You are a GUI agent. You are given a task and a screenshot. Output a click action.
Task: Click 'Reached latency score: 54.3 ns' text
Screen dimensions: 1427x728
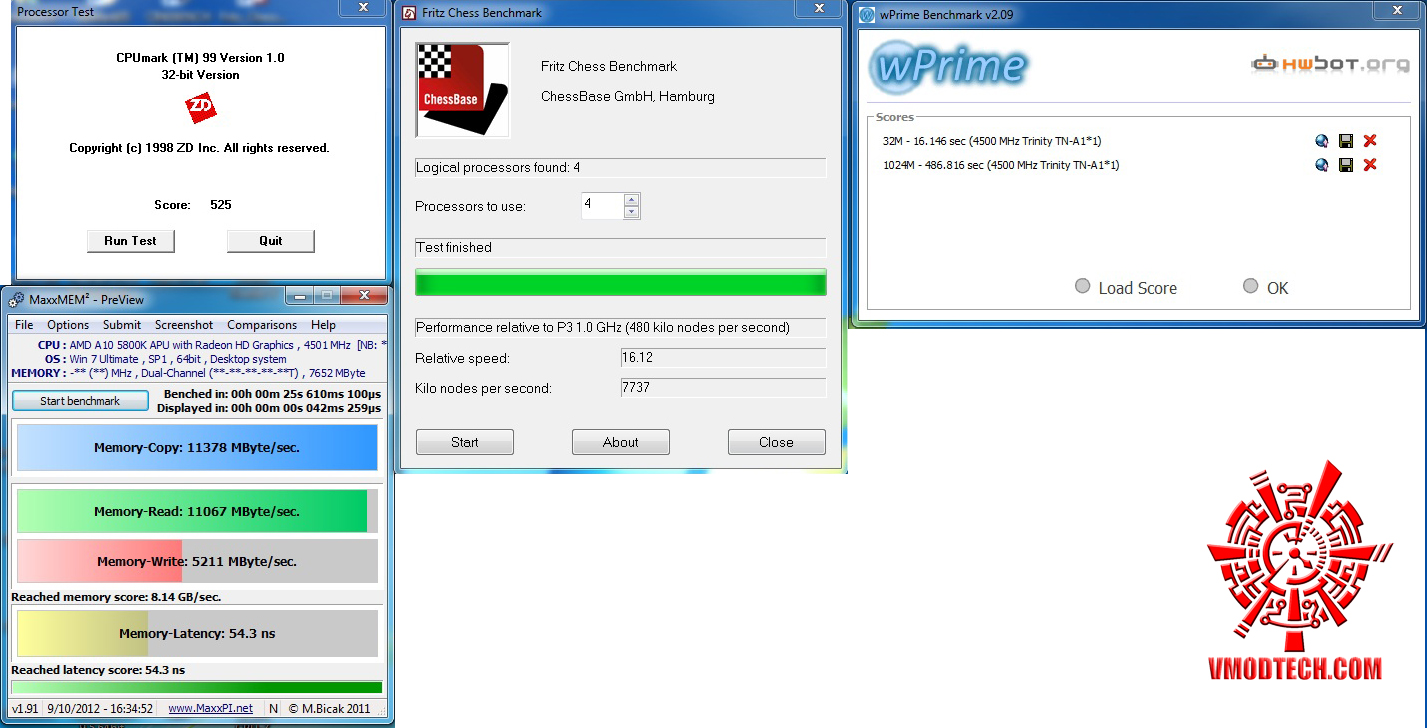point(98,670)
